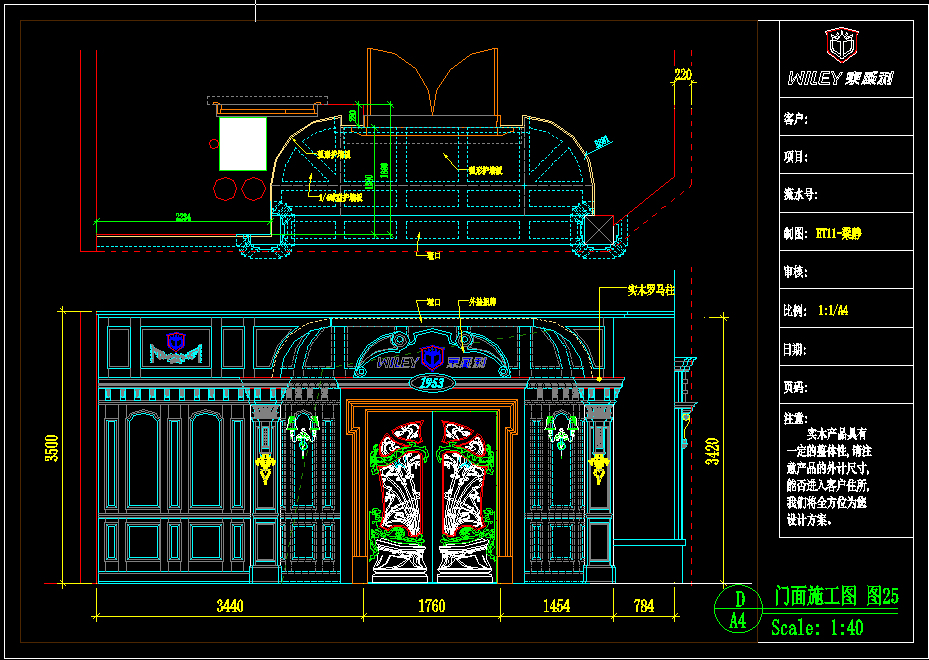Image resolution: width=929 pixels, height=660 pixels.
Task: Click the 'Scale: 1:40' text
Action: click(817, 629)
